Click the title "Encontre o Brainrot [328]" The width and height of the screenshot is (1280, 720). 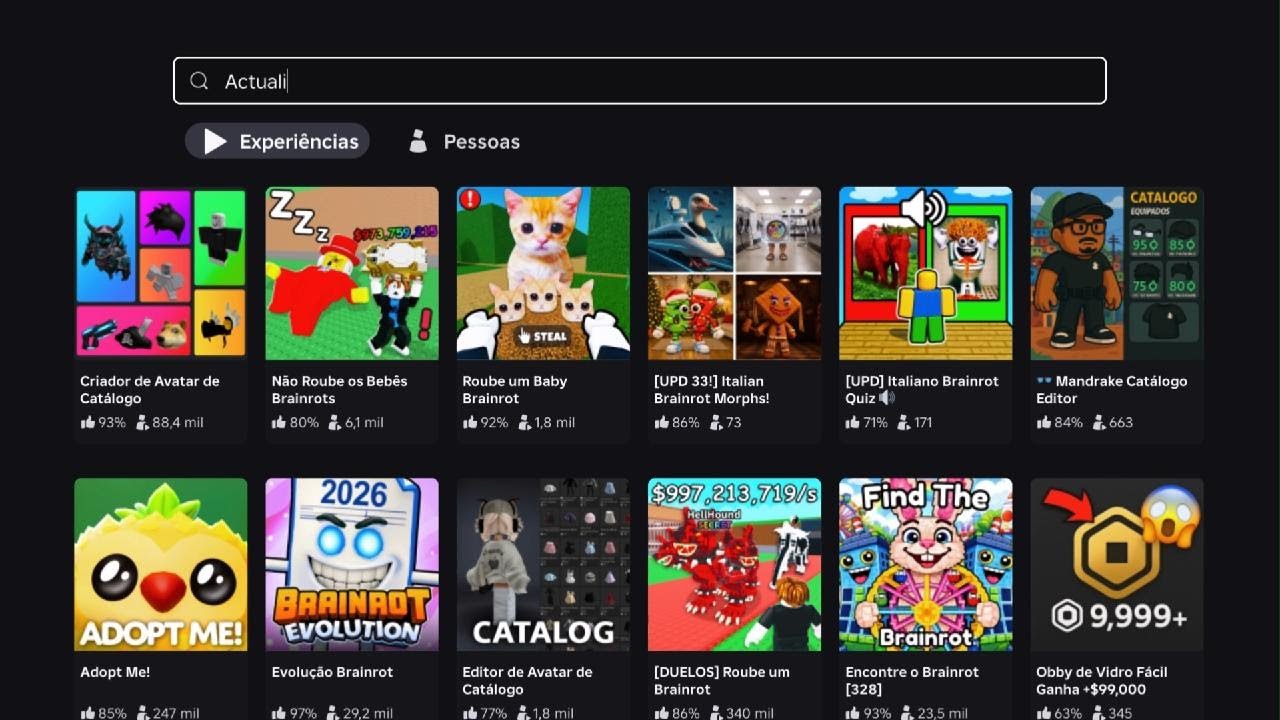click(912, 680)
